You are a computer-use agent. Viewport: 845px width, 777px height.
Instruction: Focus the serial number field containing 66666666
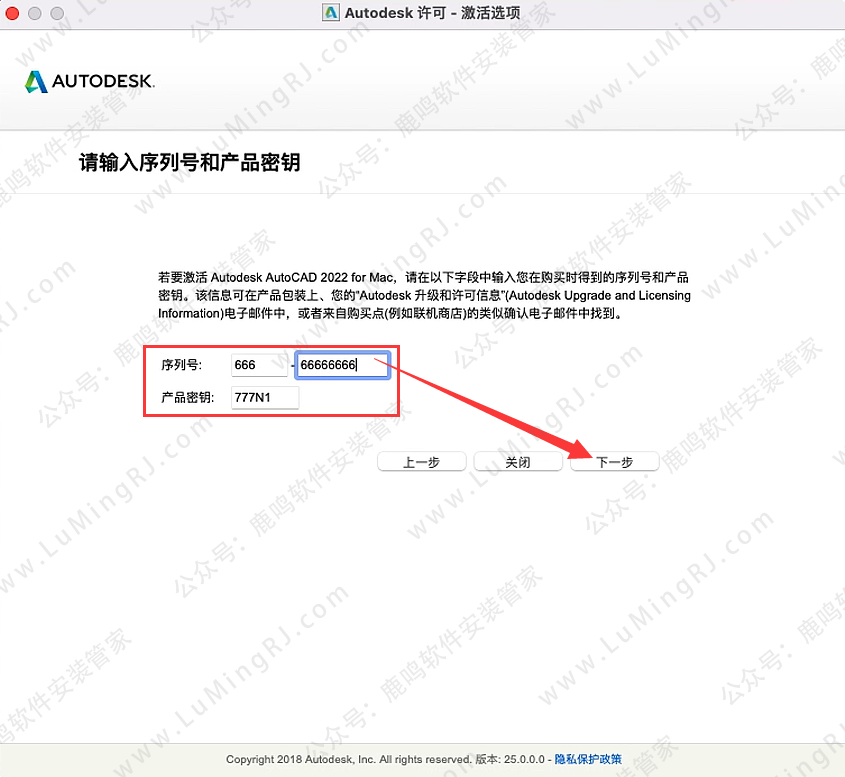342,365
